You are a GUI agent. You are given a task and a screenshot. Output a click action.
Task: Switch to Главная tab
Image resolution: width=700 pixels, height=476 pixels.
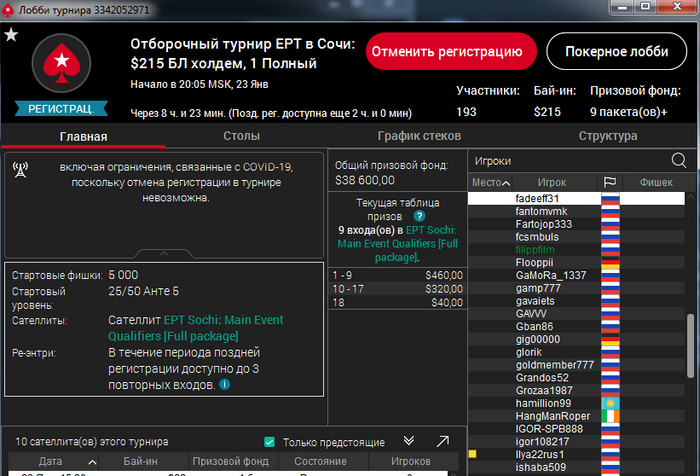click(x=83, y=136)
